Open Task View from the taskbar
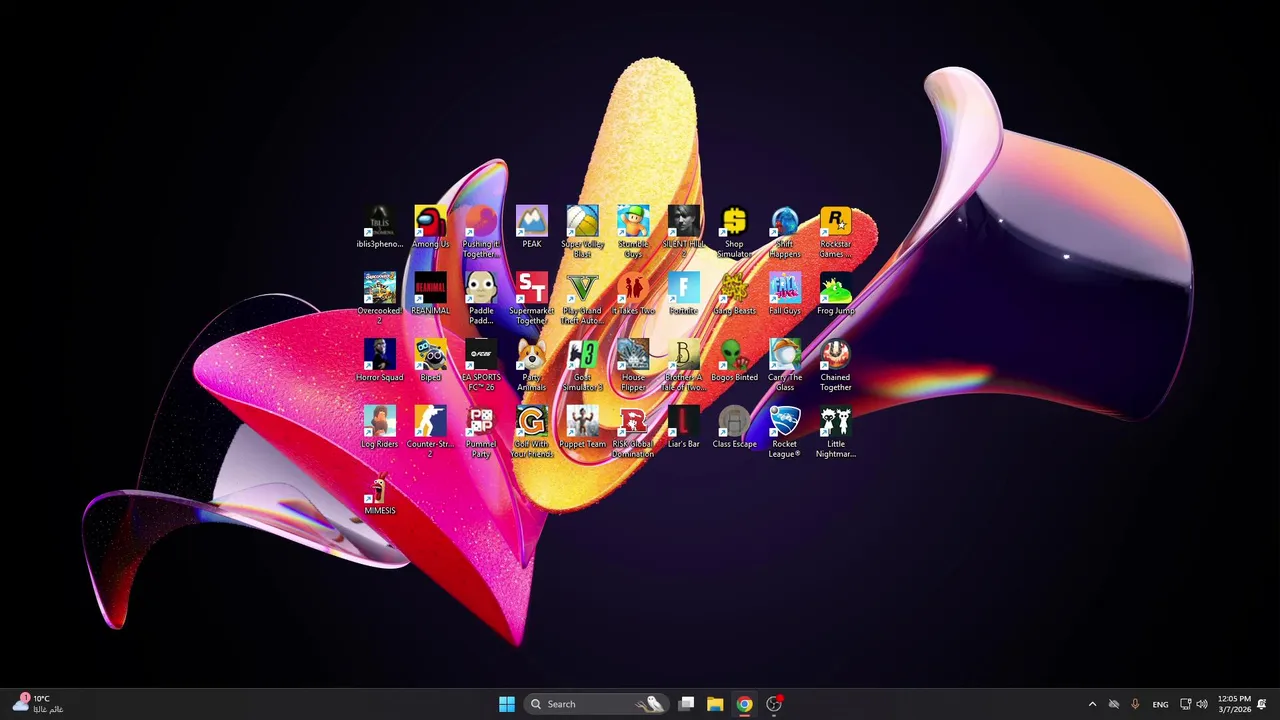This screenshot has width=1280, height=720. (687, 704)
